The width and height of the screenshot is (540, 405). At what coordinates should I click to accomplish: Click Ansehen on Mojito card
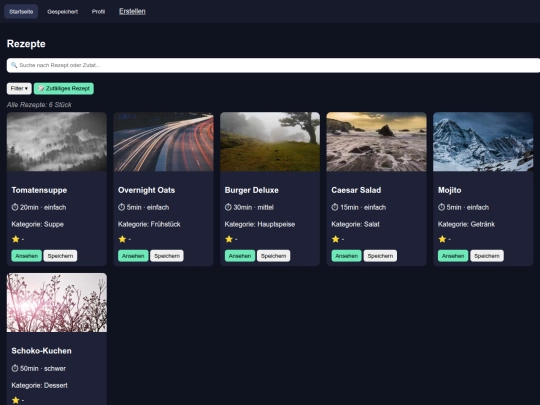[453, 256]
